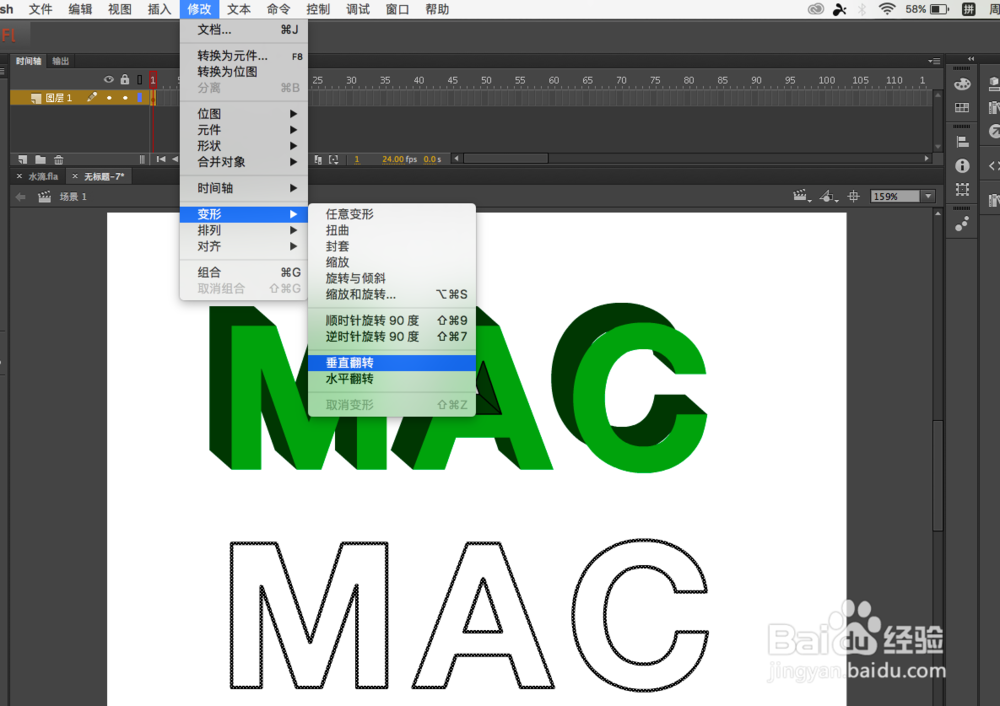Toggle lock all layers padlock icon
Viewport: 1000px width, 706px height.
(x=125, y=80)
